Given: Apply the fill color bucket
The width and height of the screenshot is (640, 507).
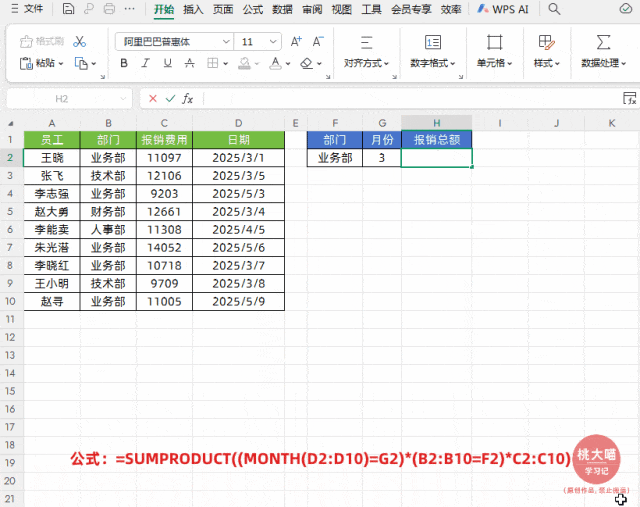Looking at the screenshot, I should click(x=244, y=63).
